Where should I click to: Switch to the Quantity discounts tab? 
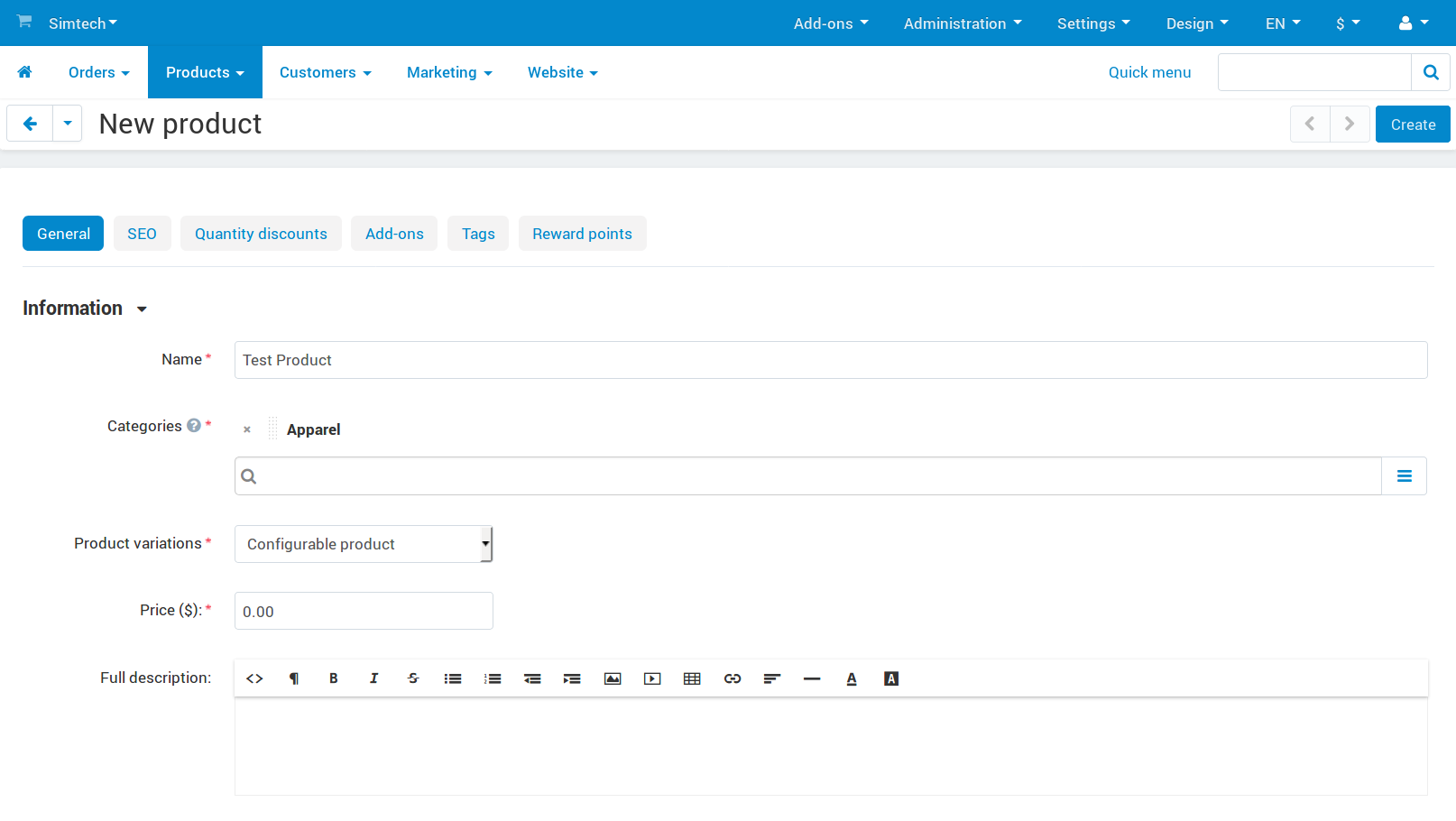pyautogui.click(x=261, y=234)
